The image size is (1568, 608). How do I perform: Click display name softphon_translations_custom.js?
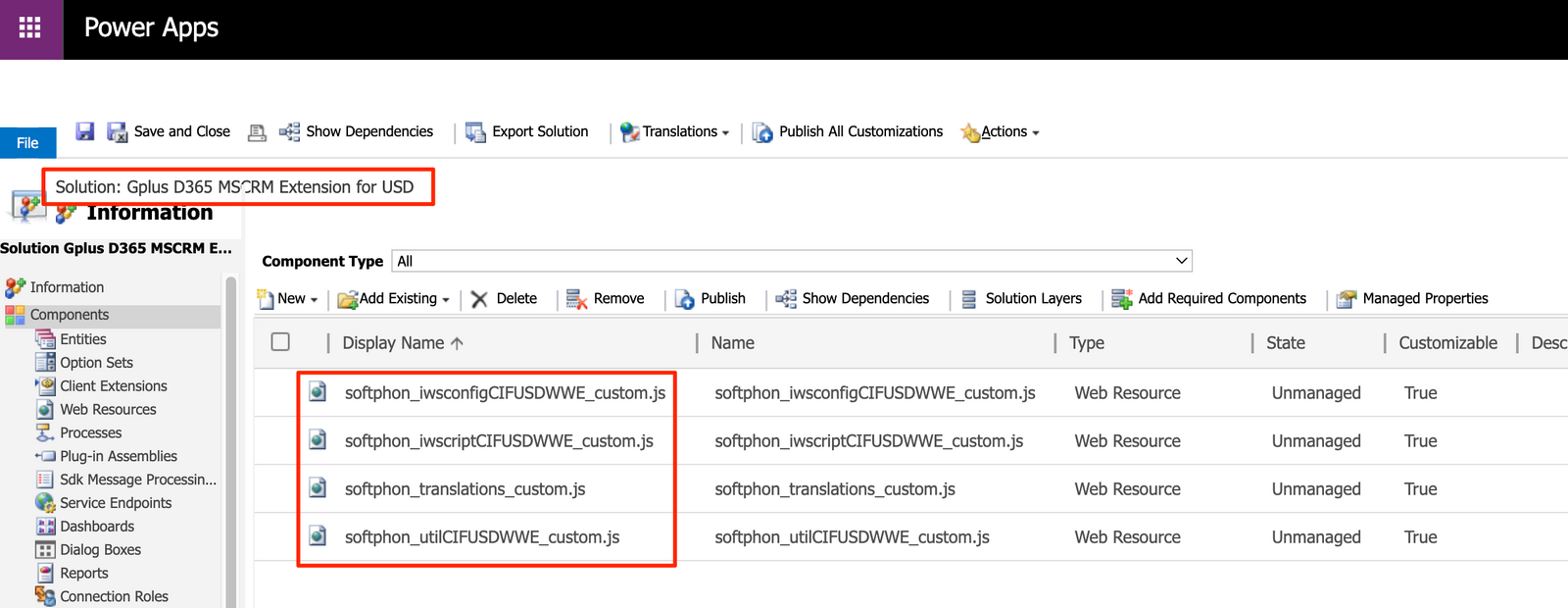tap(465, 488)
